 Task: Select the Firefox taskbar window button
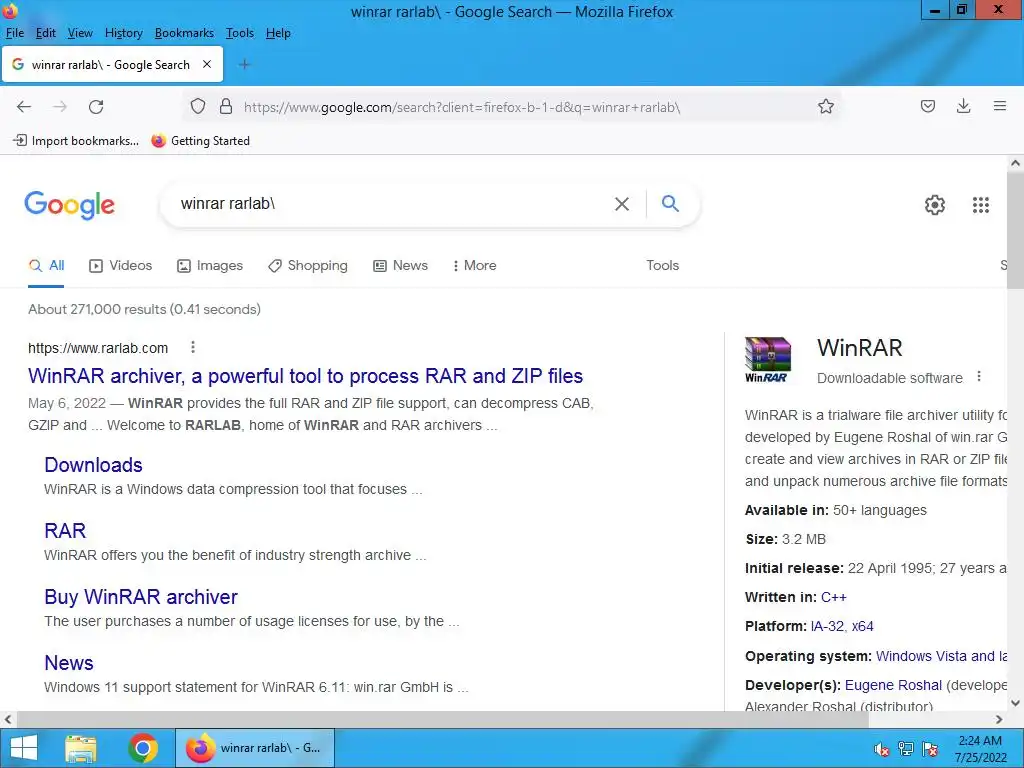[255, 748]
